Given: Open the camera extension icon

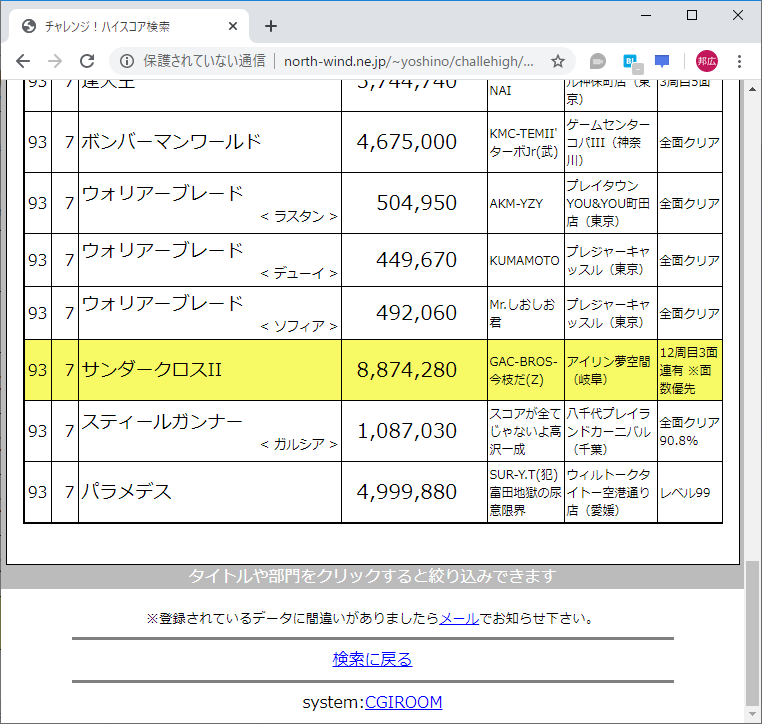Looking at the screenshot, I should [598, 61].
